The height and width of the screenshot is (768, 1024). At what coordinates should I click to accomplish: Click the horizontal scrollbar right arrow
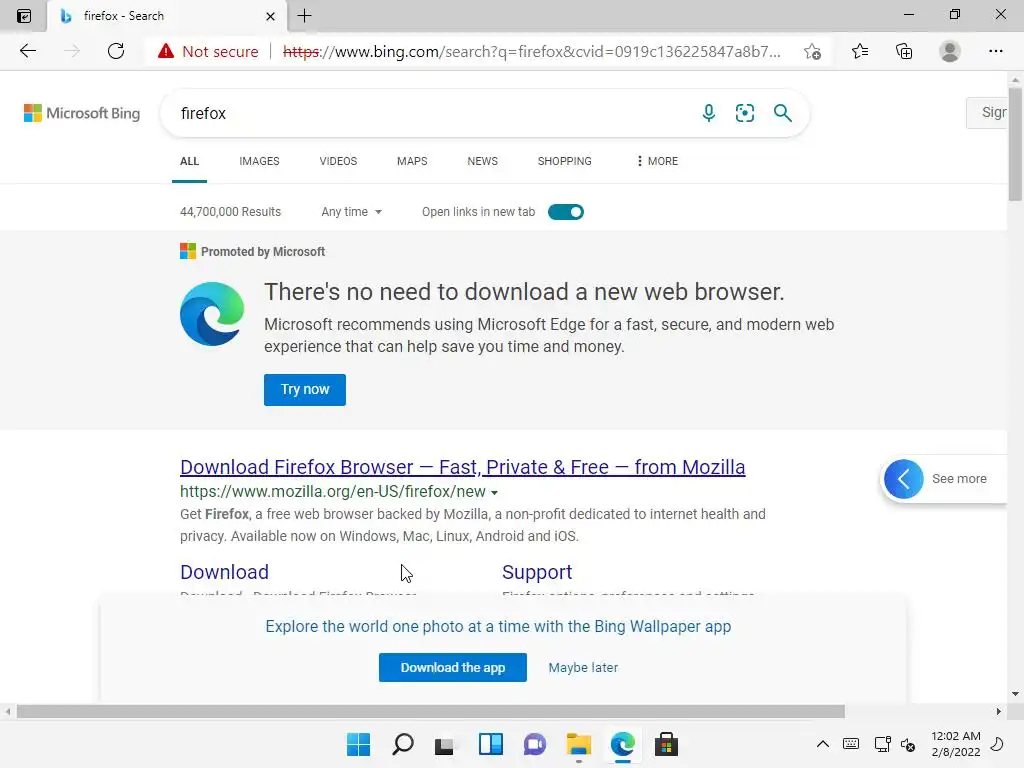[x=998, y=711]
